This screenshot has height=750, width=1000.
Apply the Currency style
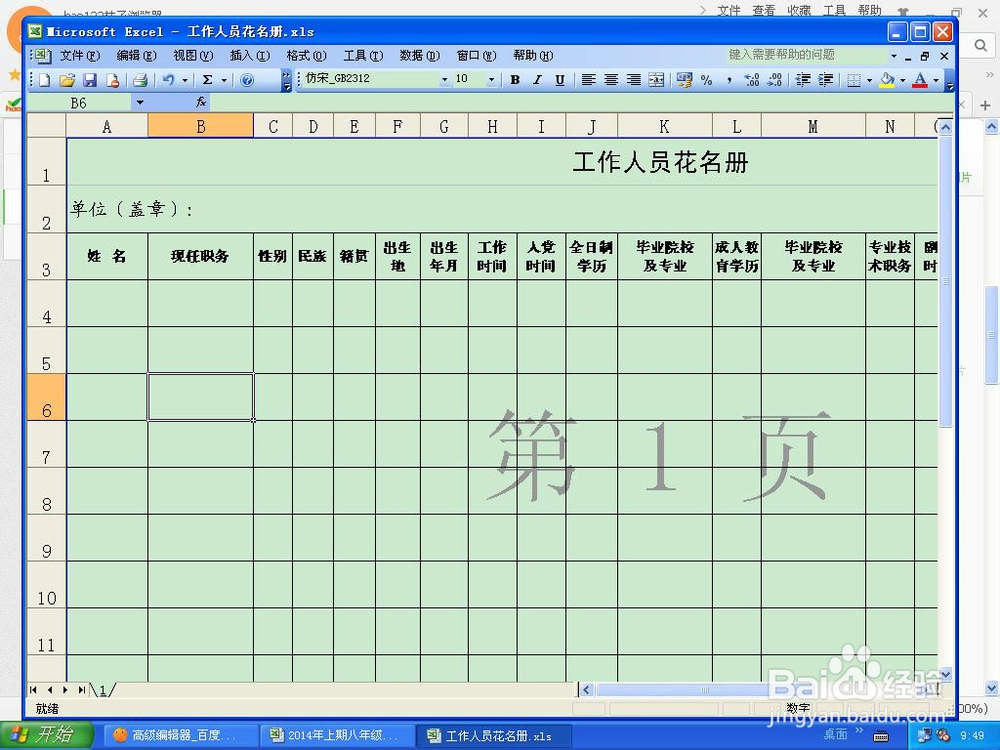point(684,80)
